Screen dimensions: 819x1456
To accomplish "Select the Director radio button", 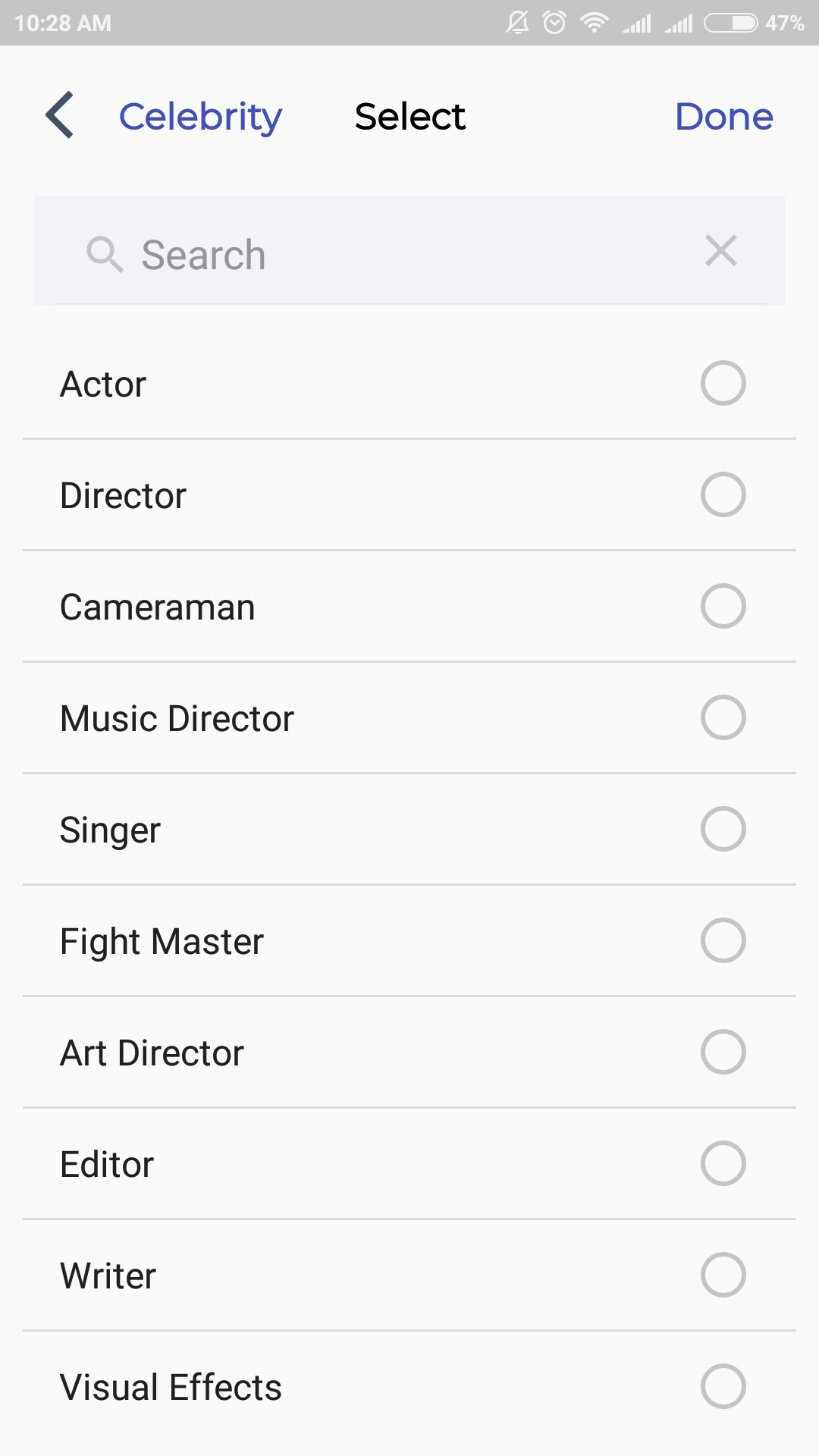I will (x=723, y=494).
